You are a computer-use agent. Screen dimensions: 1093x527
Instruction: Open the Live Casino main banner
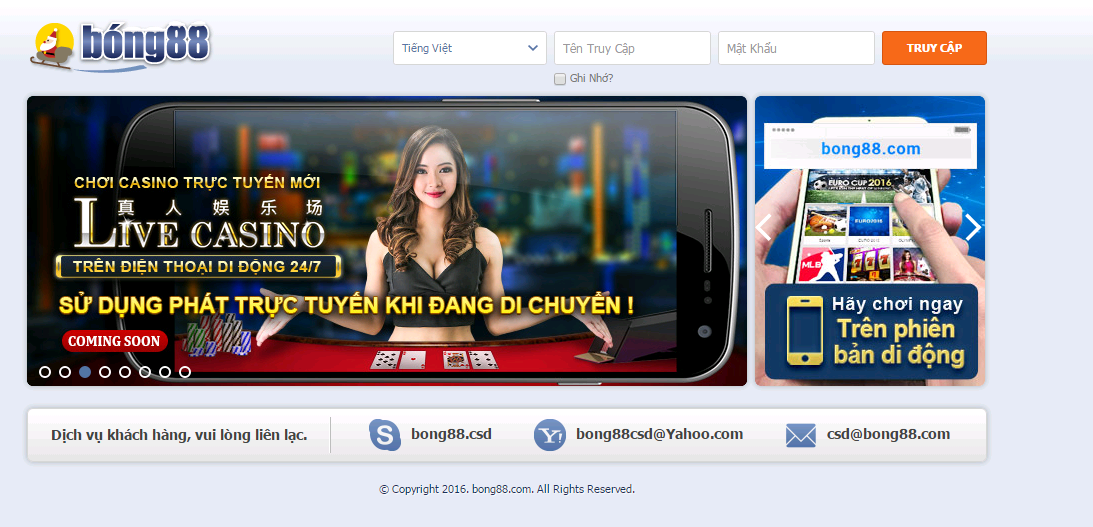click(x=387, y=241)
